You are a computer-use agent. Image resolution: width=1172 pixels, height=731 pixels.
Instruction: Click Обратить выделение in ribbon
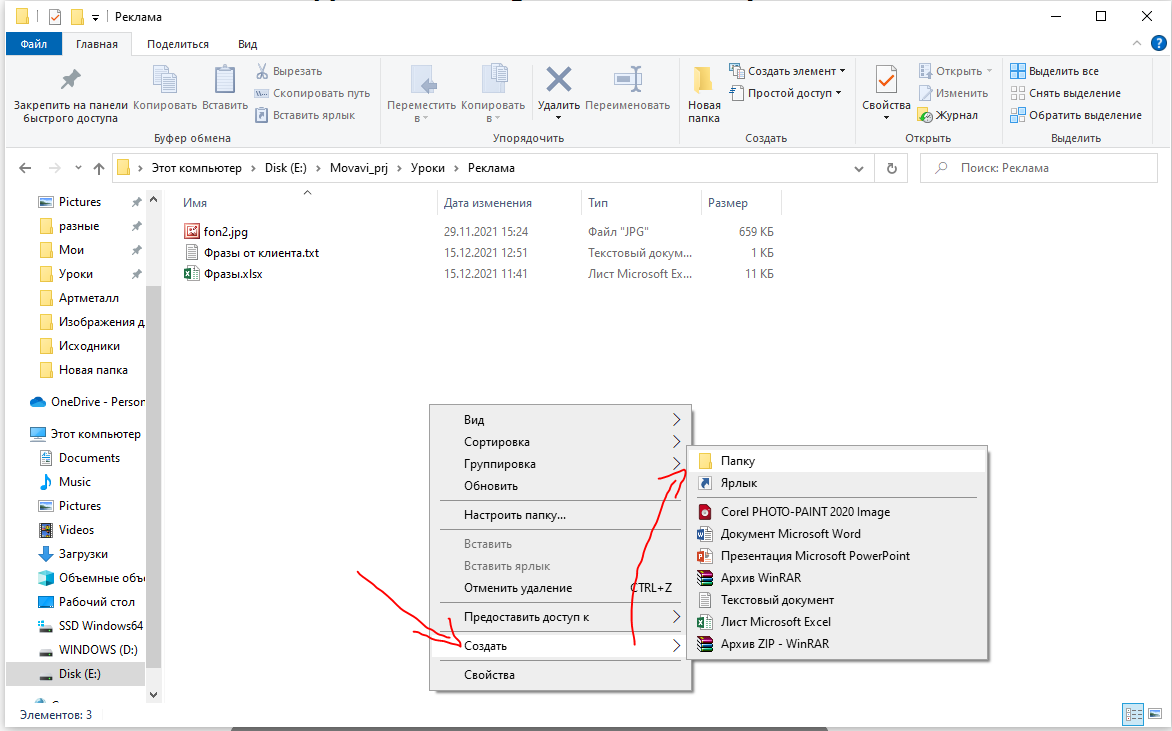point(1076,115)
